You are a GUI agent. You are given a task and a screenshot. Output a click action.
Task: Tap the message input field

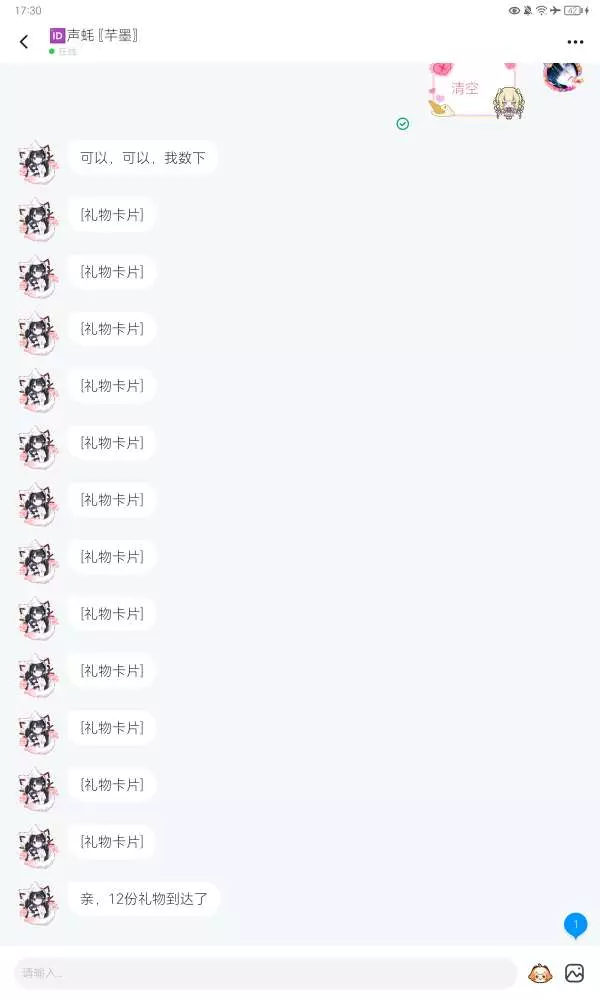click(266, 973)
